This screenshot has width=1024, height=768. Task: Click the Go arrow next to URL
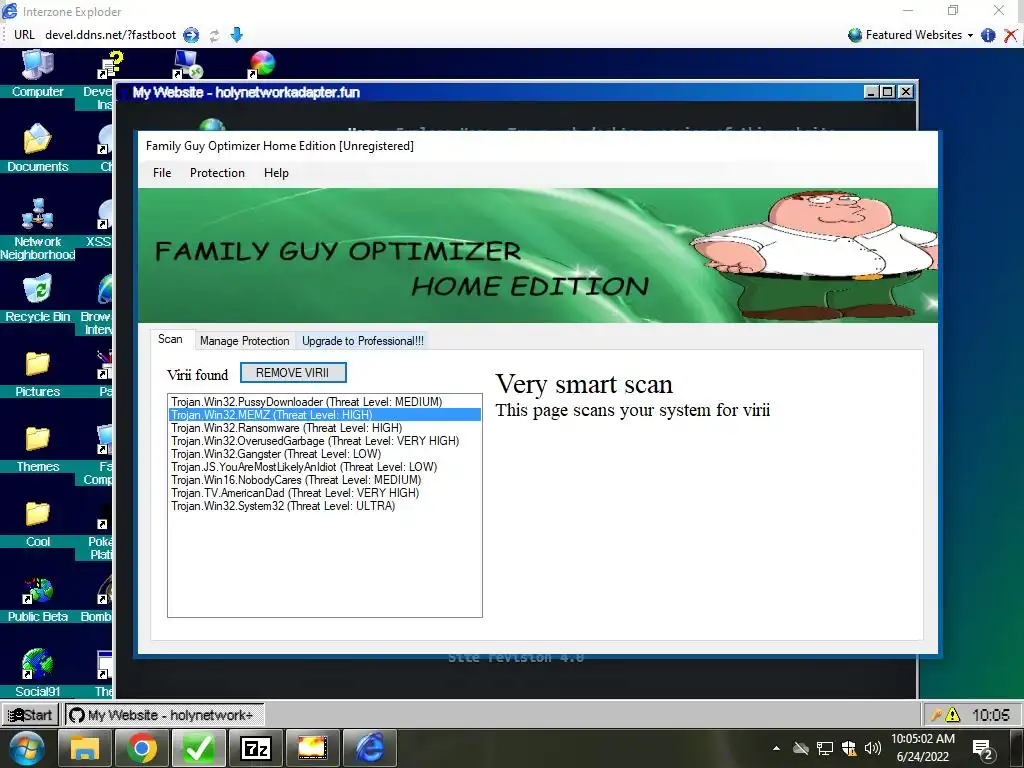pyautogui.click(x=191, y=35)
